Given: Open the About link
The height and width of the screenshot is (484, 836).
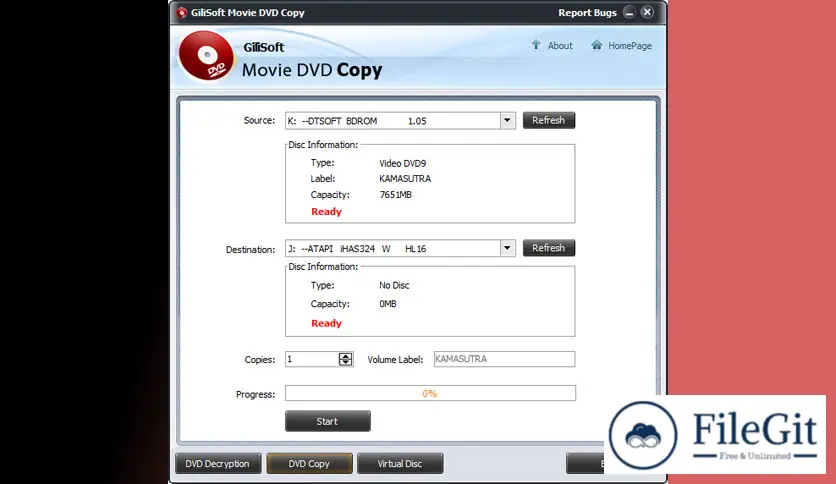Looking at the screenshot, I should [560, 46].
